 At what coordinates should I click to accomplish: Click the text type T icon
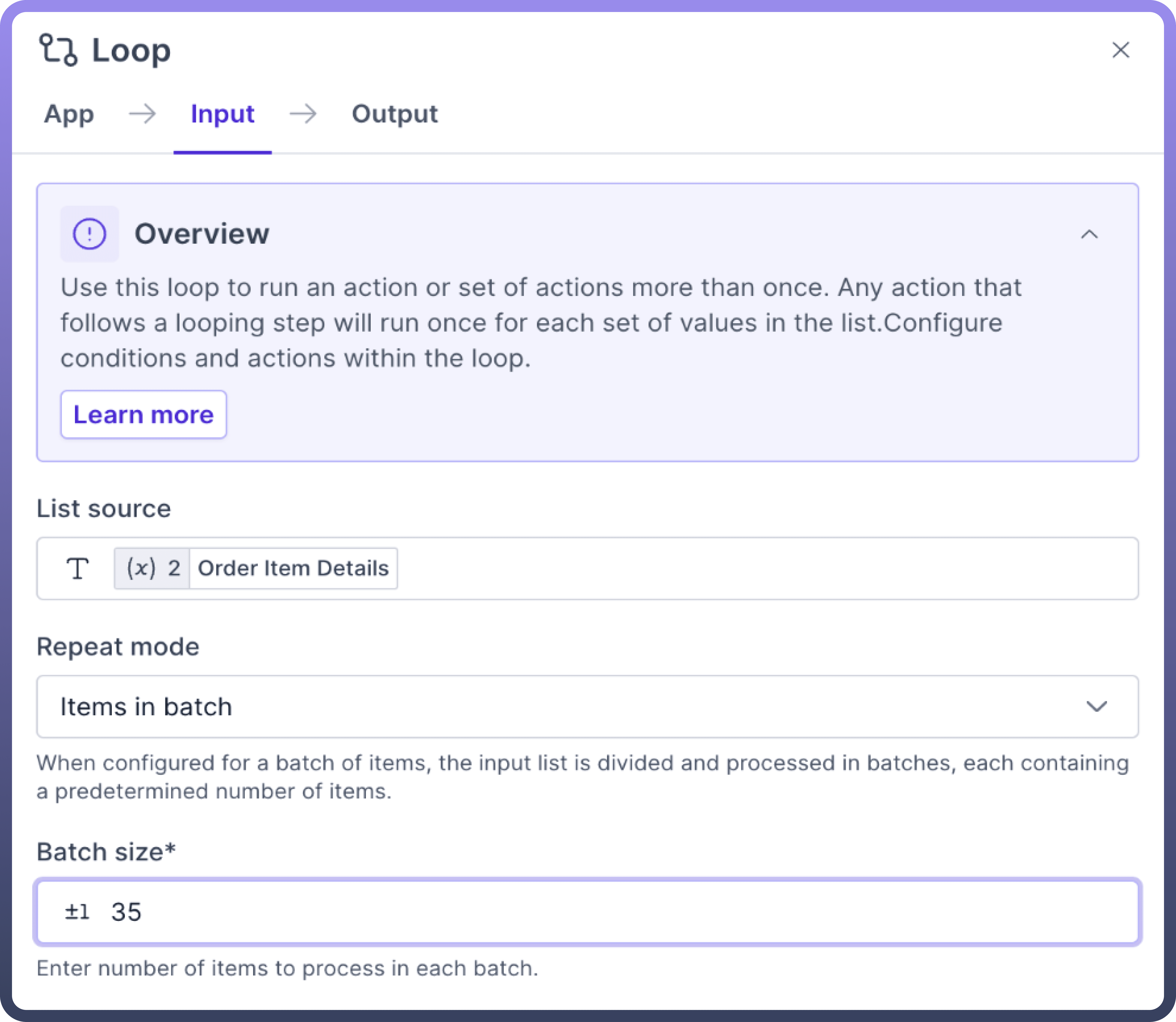[78, 569]
